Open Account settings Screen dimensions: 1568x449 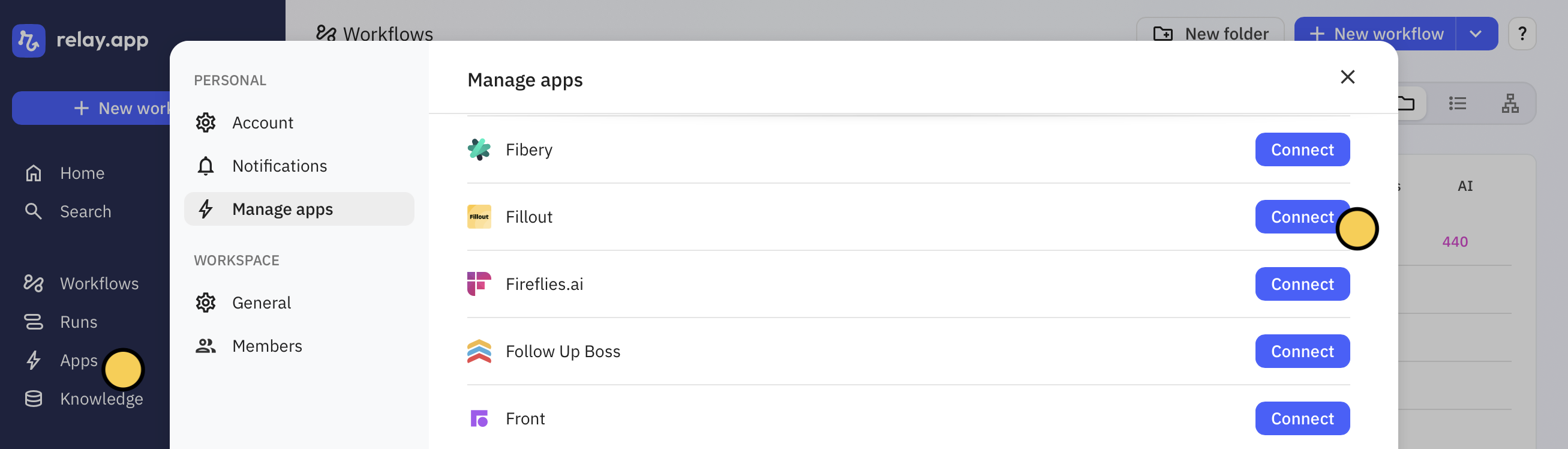click(x=262, y=123)
